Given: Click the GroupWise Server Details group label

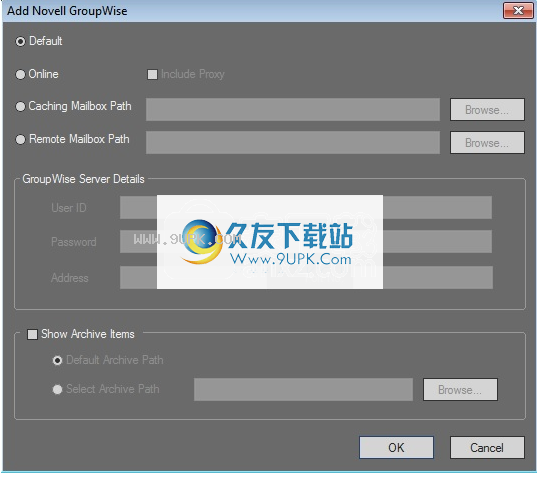Looking at the screenshot, I should (83, 179).
